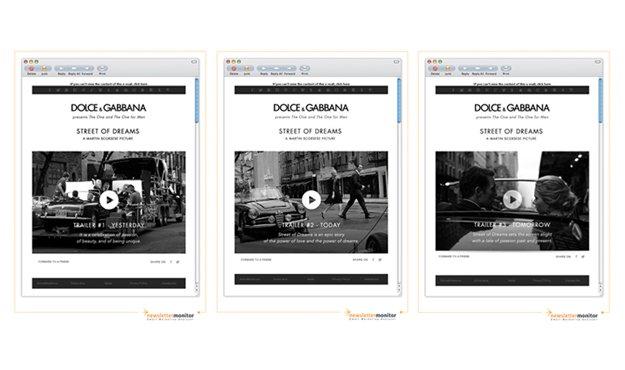Click Reply All icon in the right mail window
The image size is (625, 370).
[x=478, y=69]
